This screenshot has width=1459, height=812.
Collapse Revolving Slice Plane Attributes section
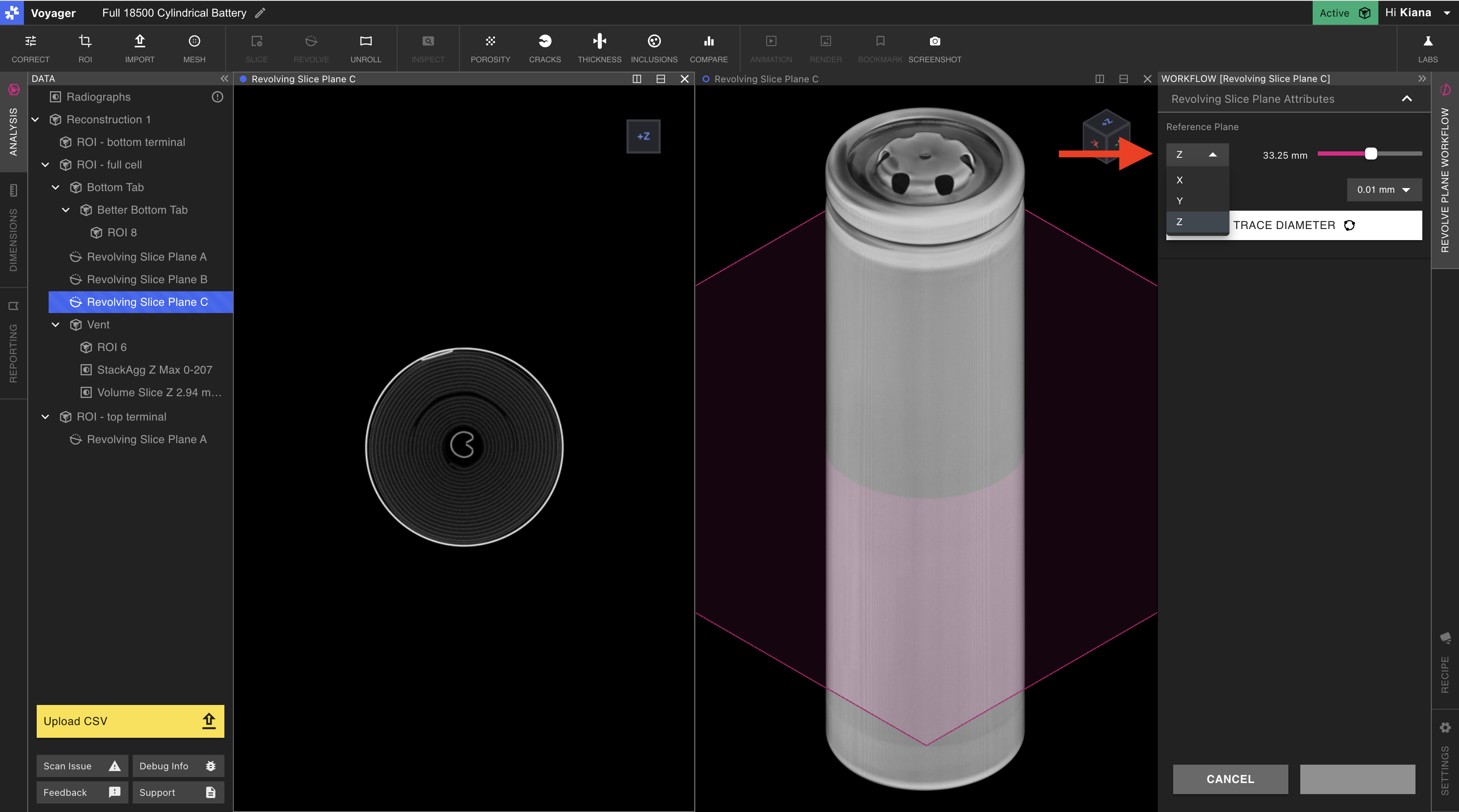(1407, 99)
